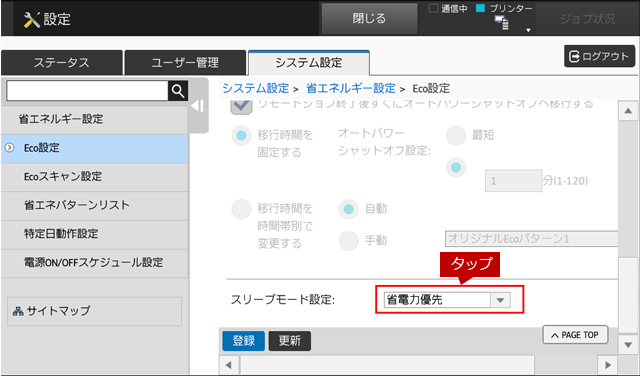The width and height of the screenshot is (640, 376).
Task: Click the 更新 button
Action: (x=290, y=341)
